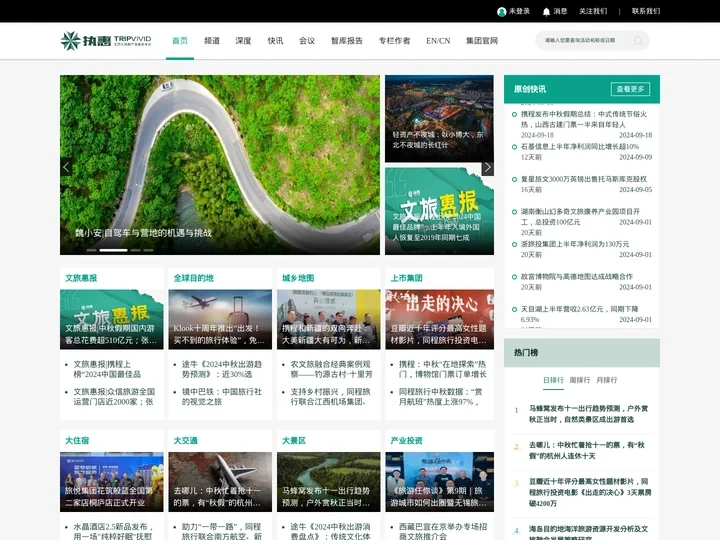Select the active second carousel indicator
The width and height of the screenshot is (720, 540).
point(113,250)
